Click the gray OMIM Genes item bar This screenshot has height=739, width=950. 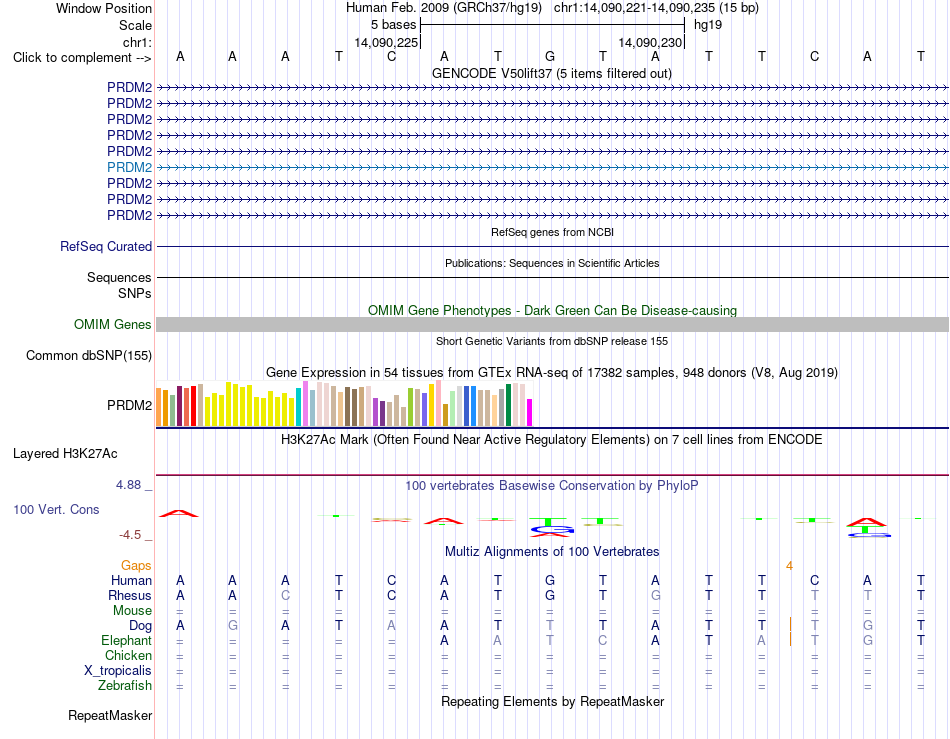[552, 325]
